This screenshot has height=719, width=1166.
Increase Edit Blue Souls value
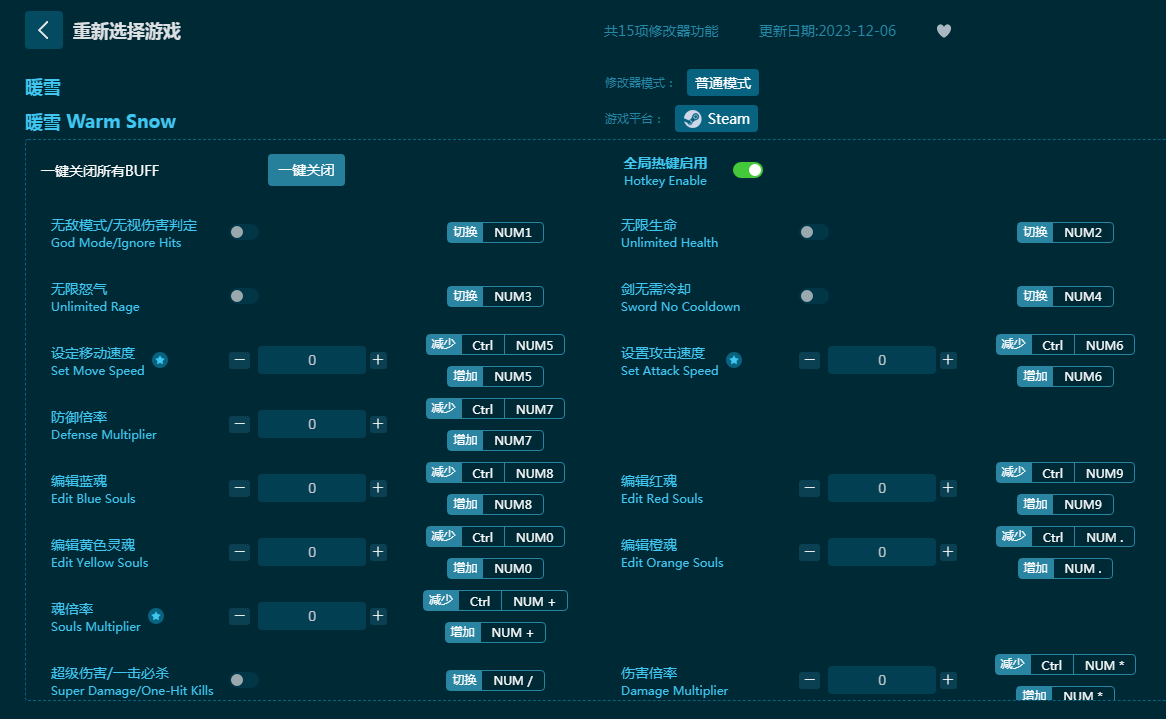[378, 488]
